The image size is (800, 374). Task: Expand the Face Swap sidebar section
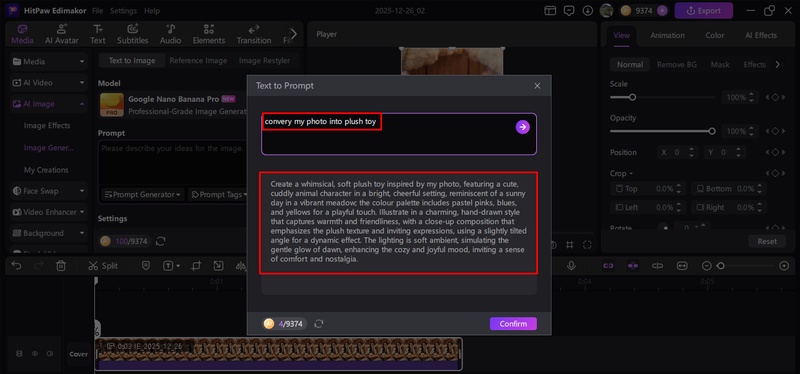[48, 191]
